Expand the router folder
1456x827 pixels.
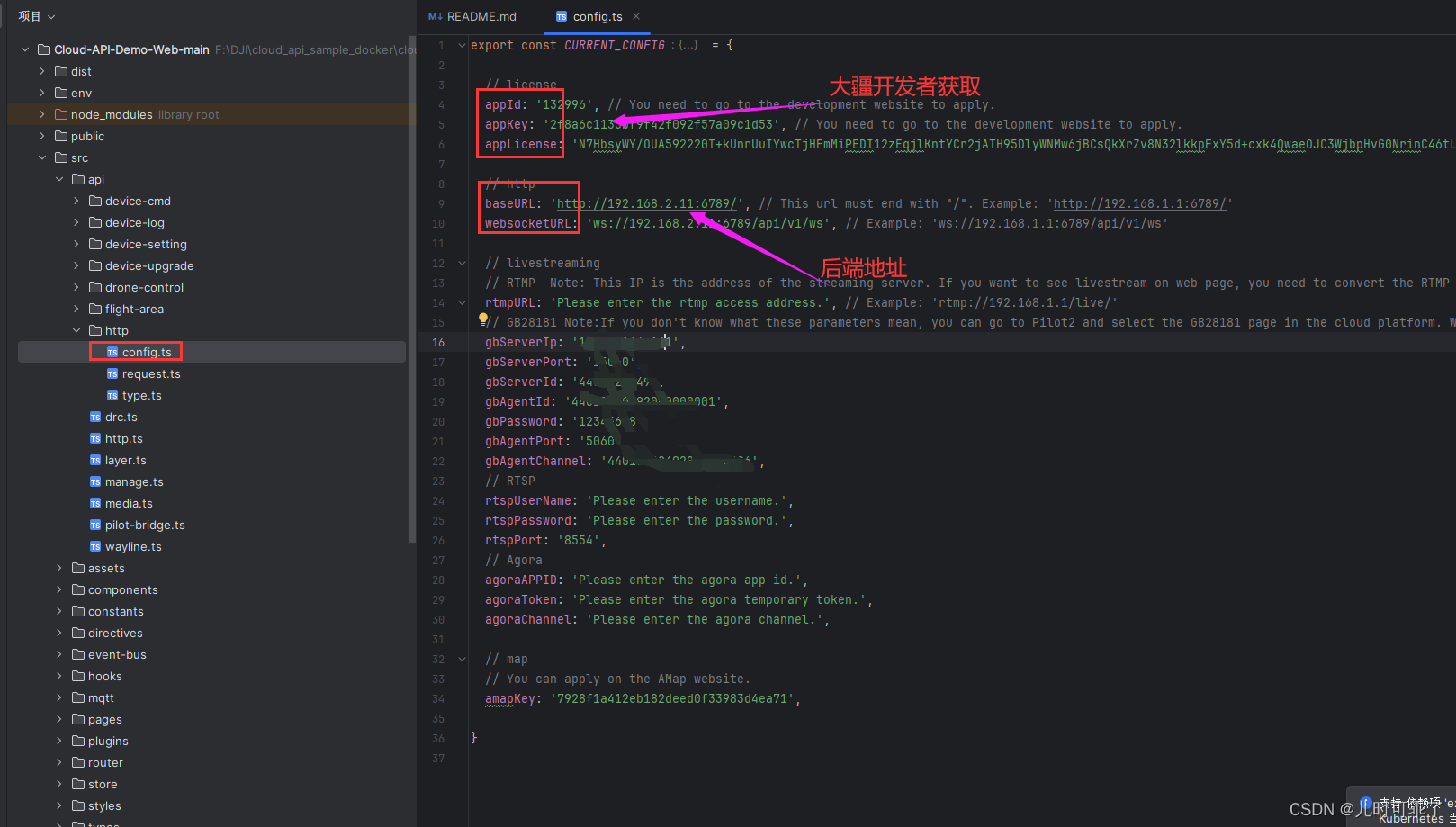tap(59, 762)
